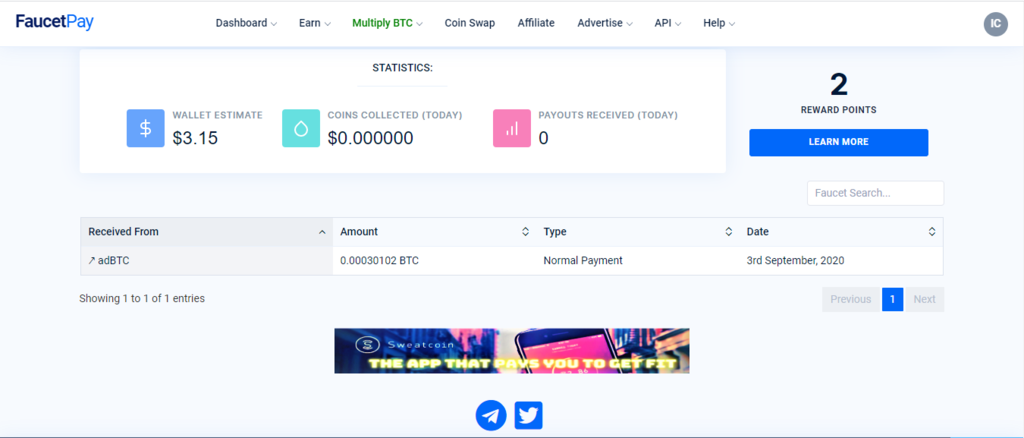Sort the table by Amount column

pyautogui.click(x=434, y=232)
